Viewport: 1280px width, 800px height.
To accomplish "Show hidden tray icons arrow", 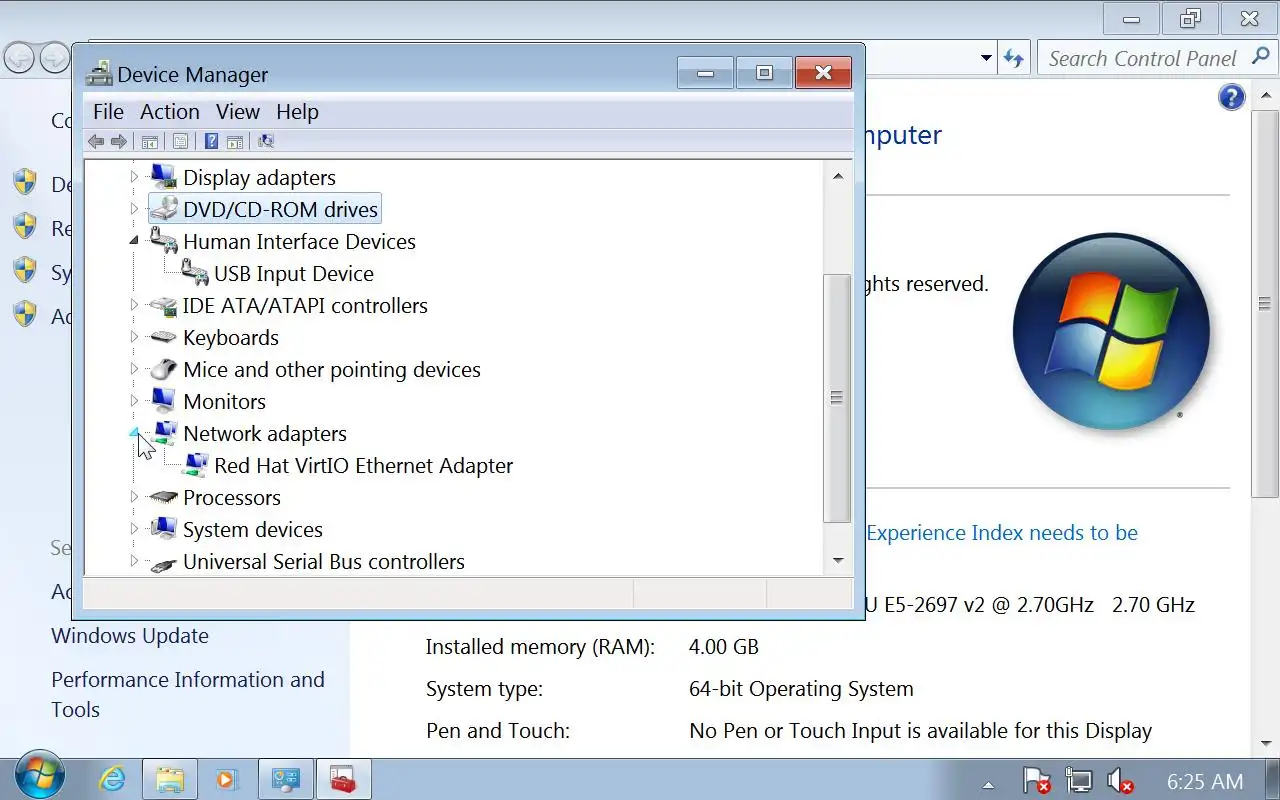I will [x=989, y=783].
